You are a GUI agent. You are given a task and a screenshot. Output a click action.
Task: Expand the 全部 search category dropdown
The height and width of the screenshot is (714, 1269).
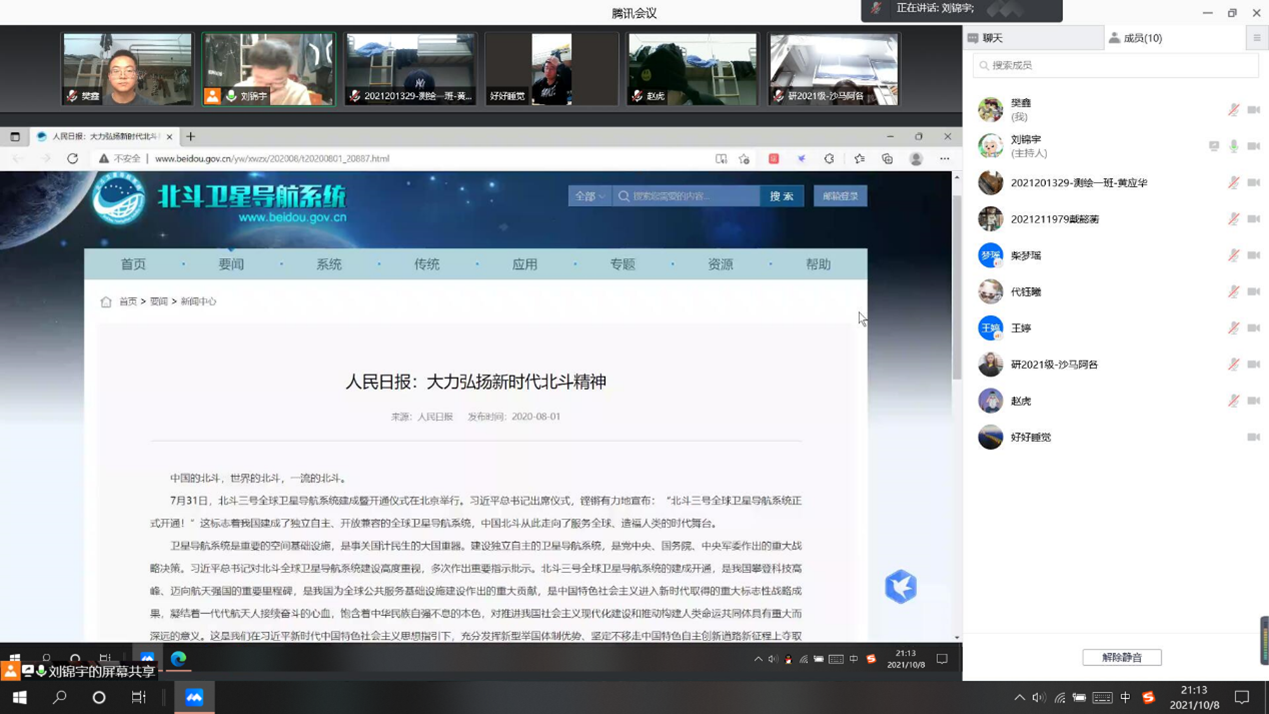tap(589, 196)
